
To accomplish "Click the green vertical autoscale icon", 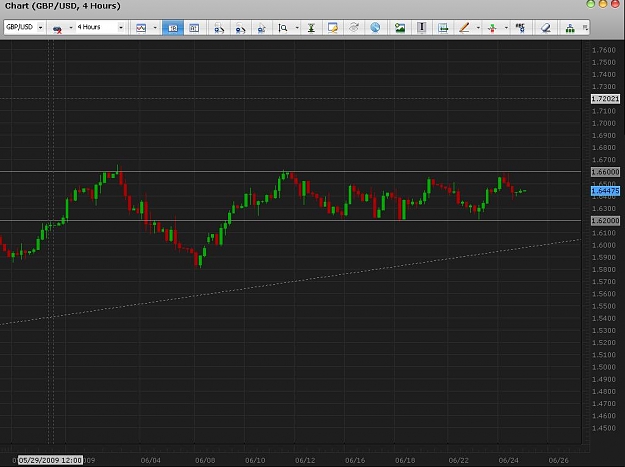I will pyautogui.click(x=311, y=28).
